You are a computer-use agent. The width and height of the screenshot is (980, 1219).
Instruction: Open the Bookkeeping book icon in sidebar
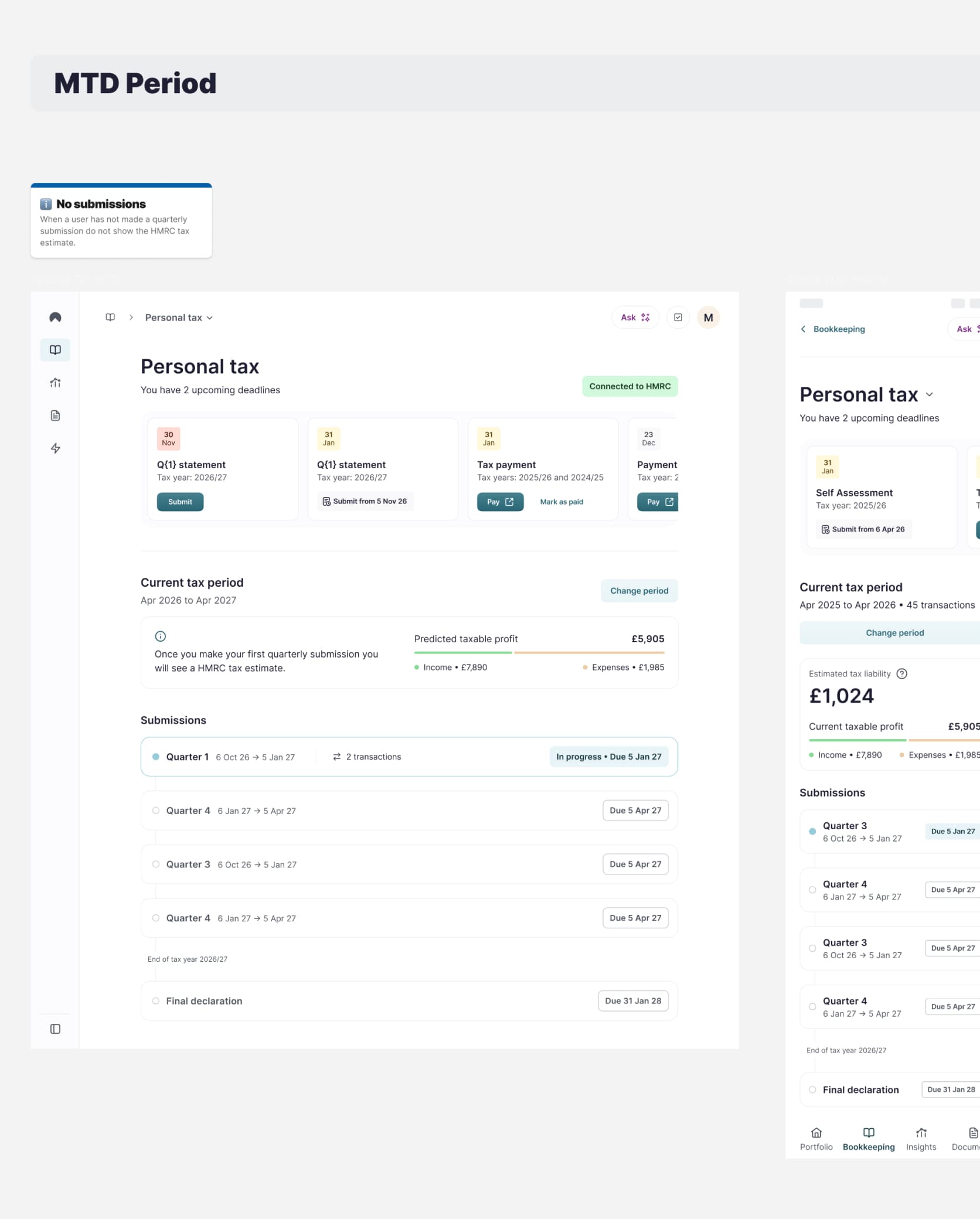(55, 350)
